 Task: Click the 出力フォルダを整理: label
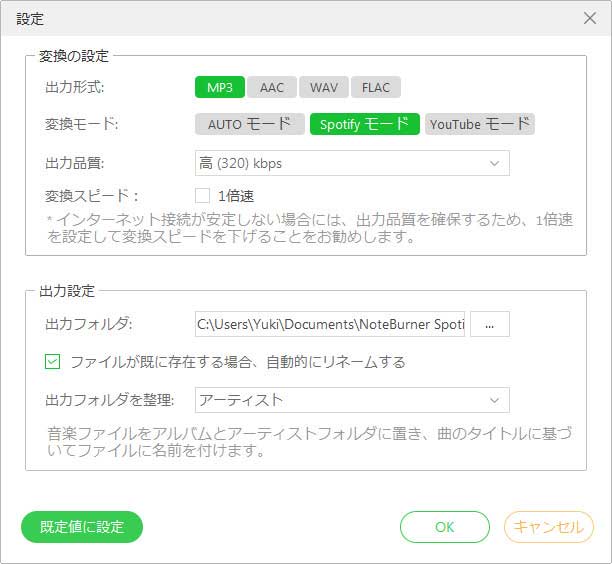pyautogui.click(x=110, y=400)
